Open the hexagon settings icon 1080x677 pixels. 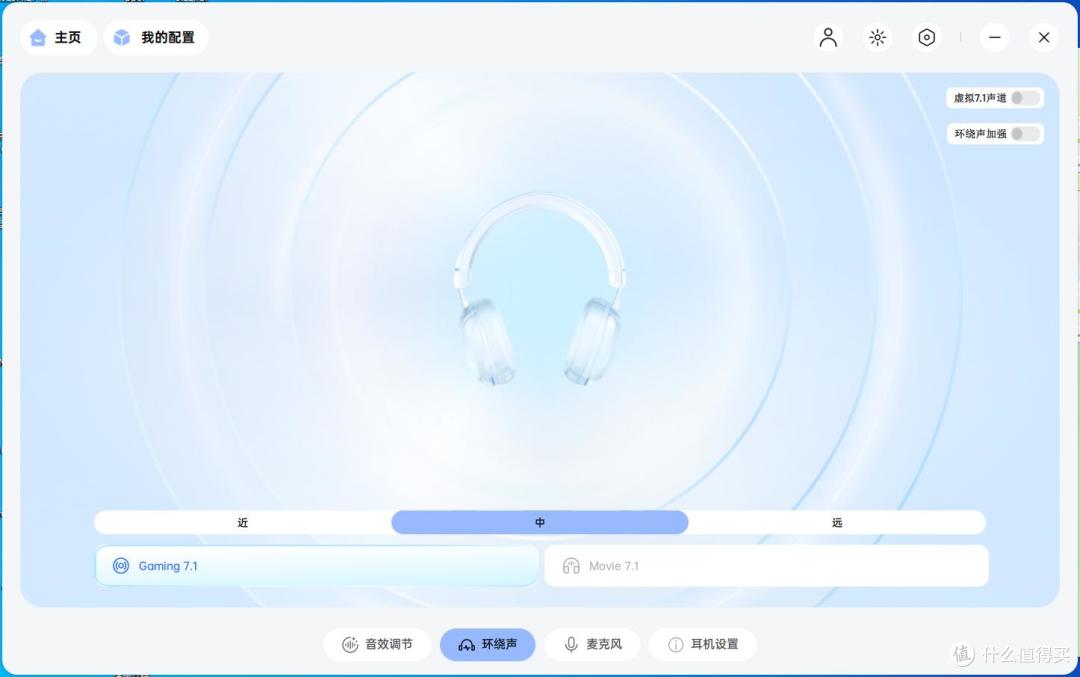pyautogui.click(x=927, y=37)
